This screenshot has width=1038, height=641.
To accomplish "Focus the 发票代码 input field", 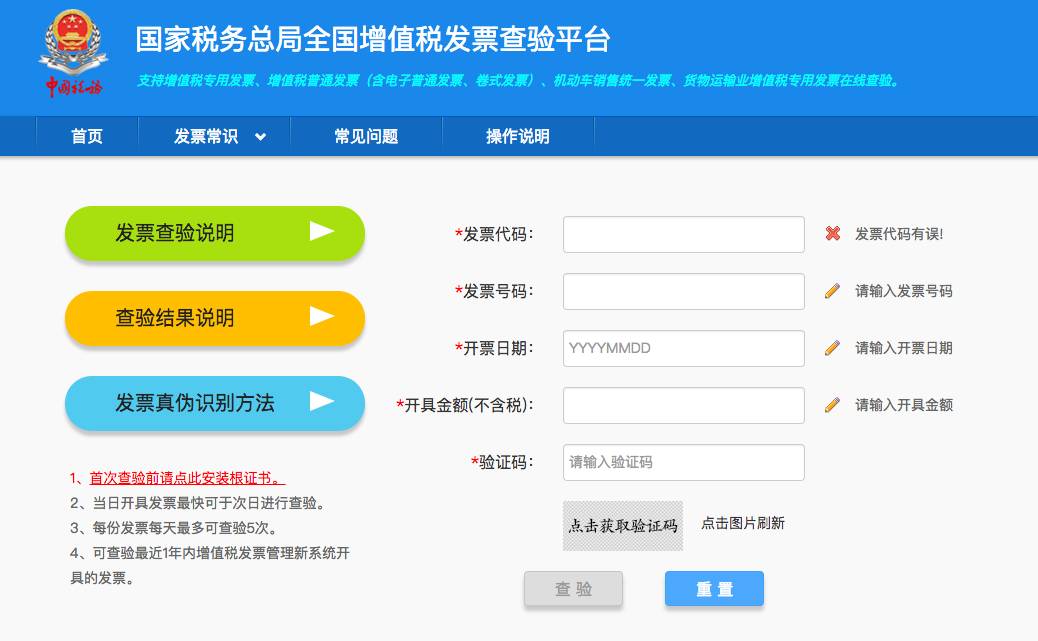I will point(684,234).
